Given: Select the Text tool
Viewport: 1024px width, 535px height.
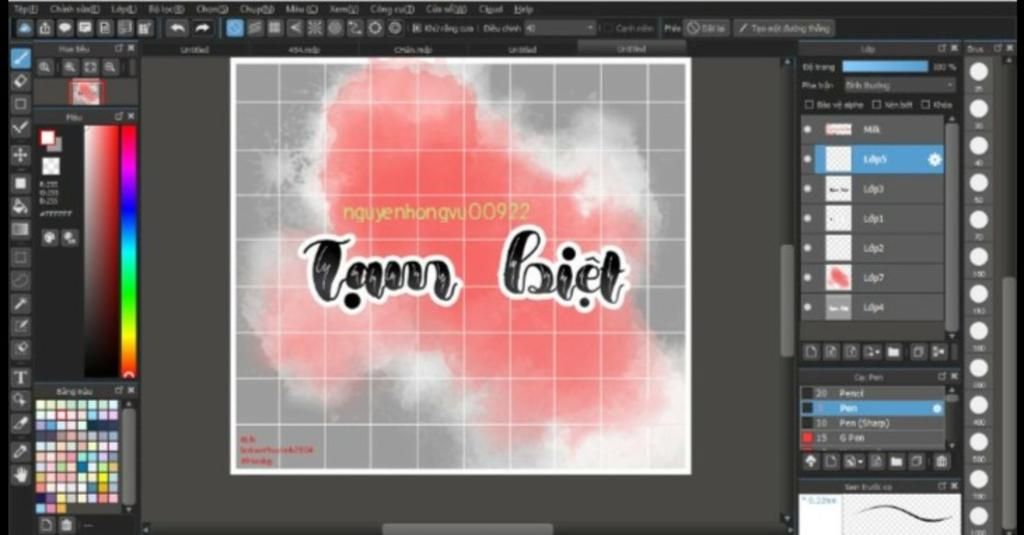Looking at the screenshot, I should coord(21,377).
